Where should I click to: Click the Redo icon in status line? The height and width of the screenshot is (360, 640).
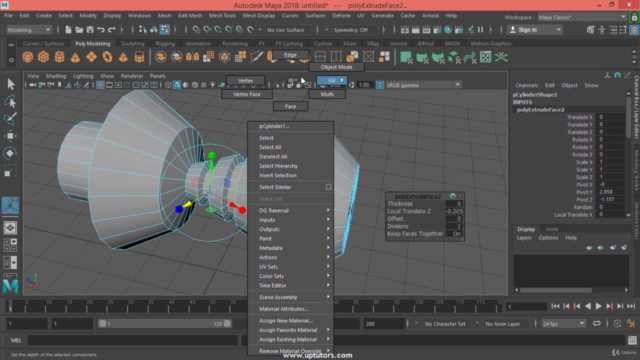tap(111, 30)
